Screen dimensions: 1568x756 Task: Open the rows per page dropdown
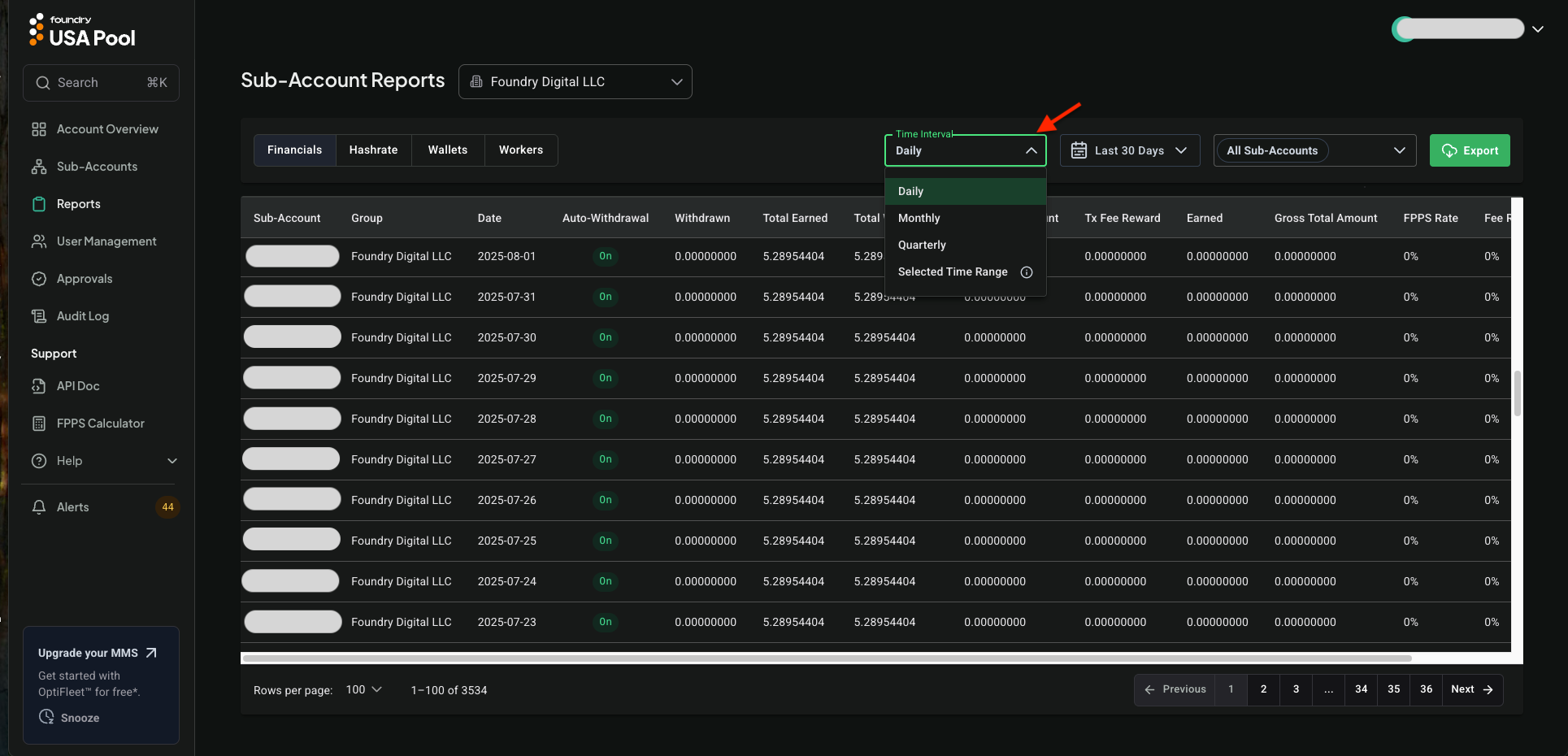pyautogui.click(x=363, y=689)
